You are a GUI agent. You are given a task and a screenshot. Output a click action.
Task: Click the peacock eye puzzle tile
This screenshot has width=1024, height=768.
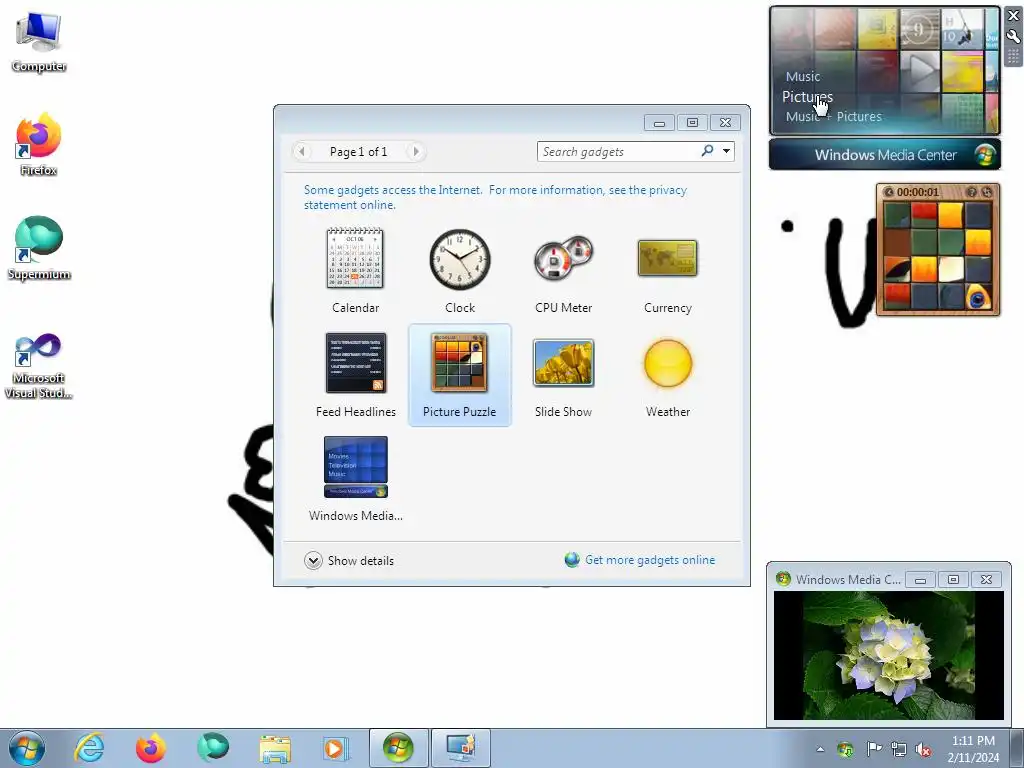pyautogui.click(x=978, y=296)
